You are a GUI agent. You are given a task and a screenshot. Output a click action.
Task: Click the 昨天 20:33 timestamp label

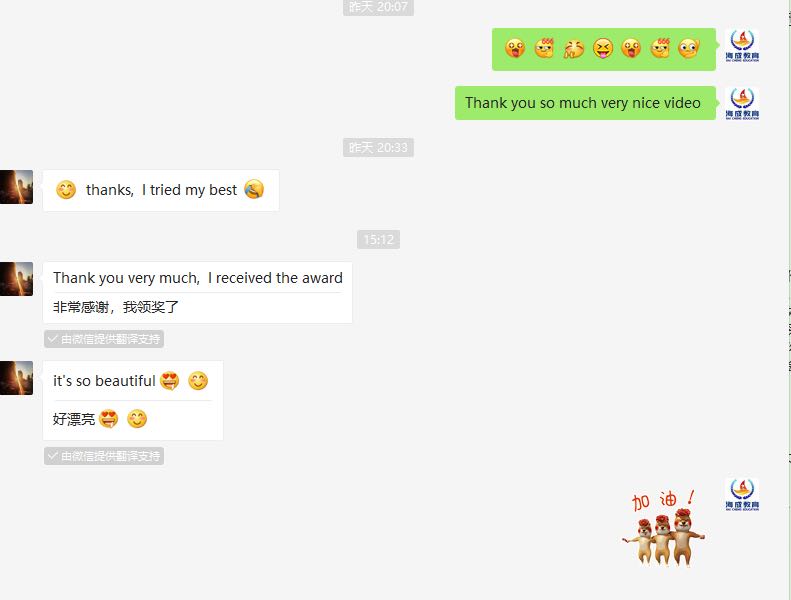pos(378,147)
